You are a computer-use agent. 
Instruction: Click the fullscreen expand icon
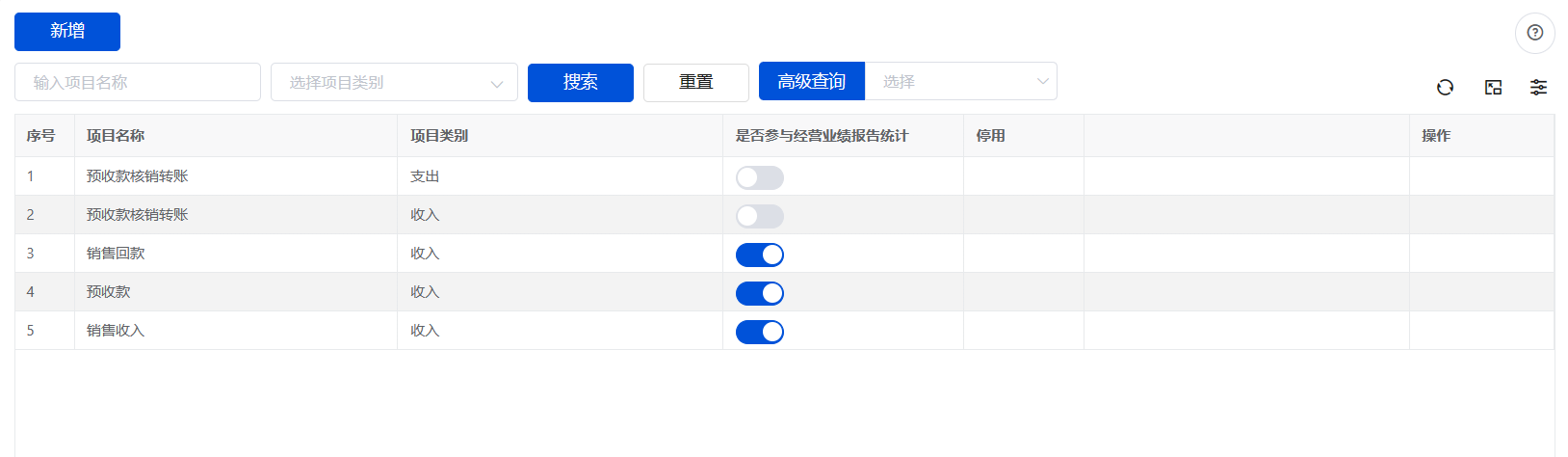(1493, 88)
